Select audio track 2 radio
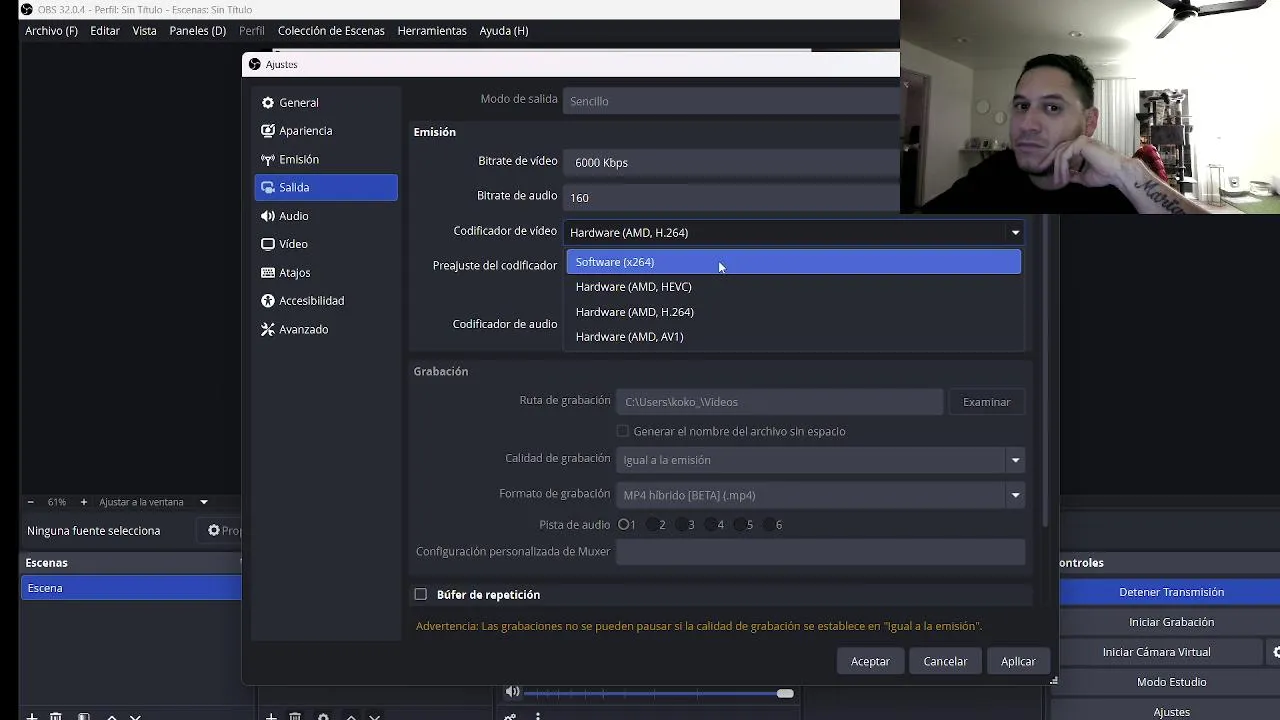Screen dimensions: 1280x720 [x=653, y=525]
